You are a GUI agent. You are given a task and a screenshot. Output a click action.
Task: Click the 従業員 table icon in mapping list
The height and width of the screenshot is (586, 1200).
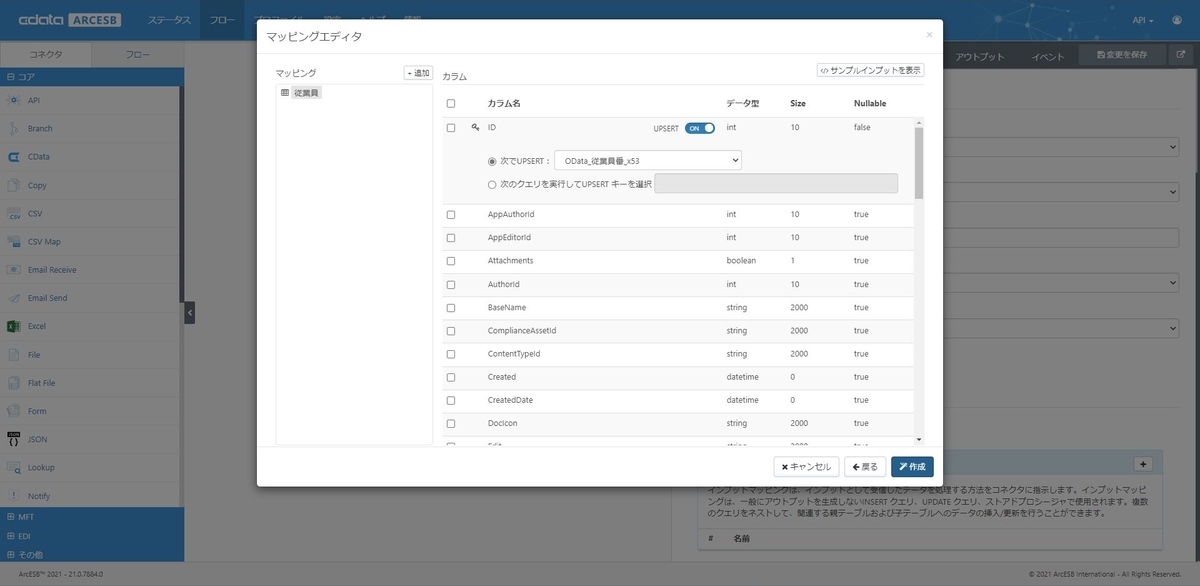(x=285, y=93)
